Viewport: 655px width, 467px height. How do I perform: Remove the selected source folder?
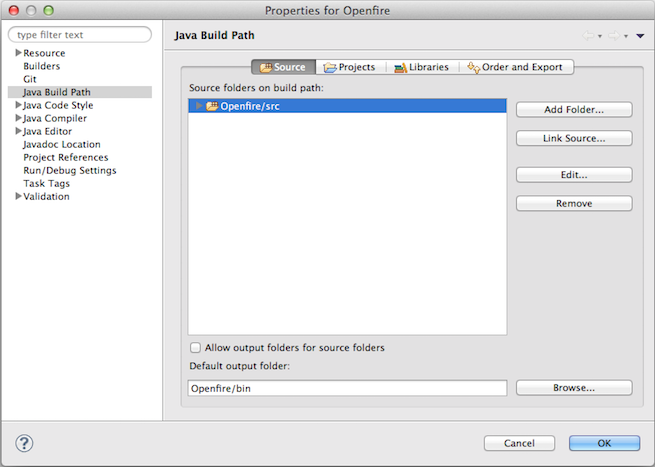pyautogui.click(x=574, y=203)
